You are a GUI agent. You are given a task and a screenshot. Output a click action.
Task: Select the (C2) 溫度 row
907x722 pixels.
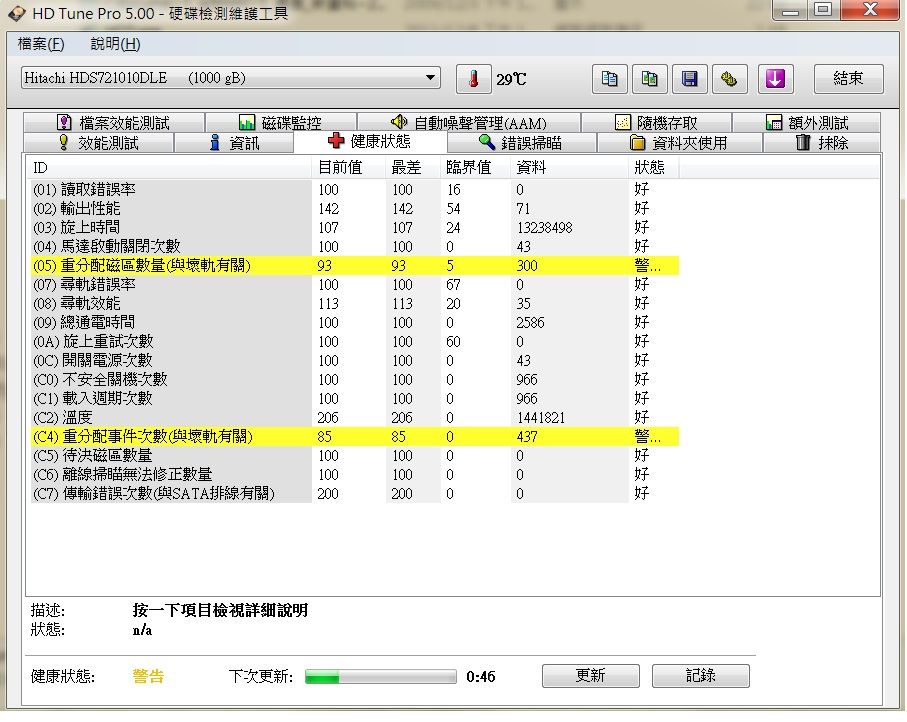(x=355, y=417)
